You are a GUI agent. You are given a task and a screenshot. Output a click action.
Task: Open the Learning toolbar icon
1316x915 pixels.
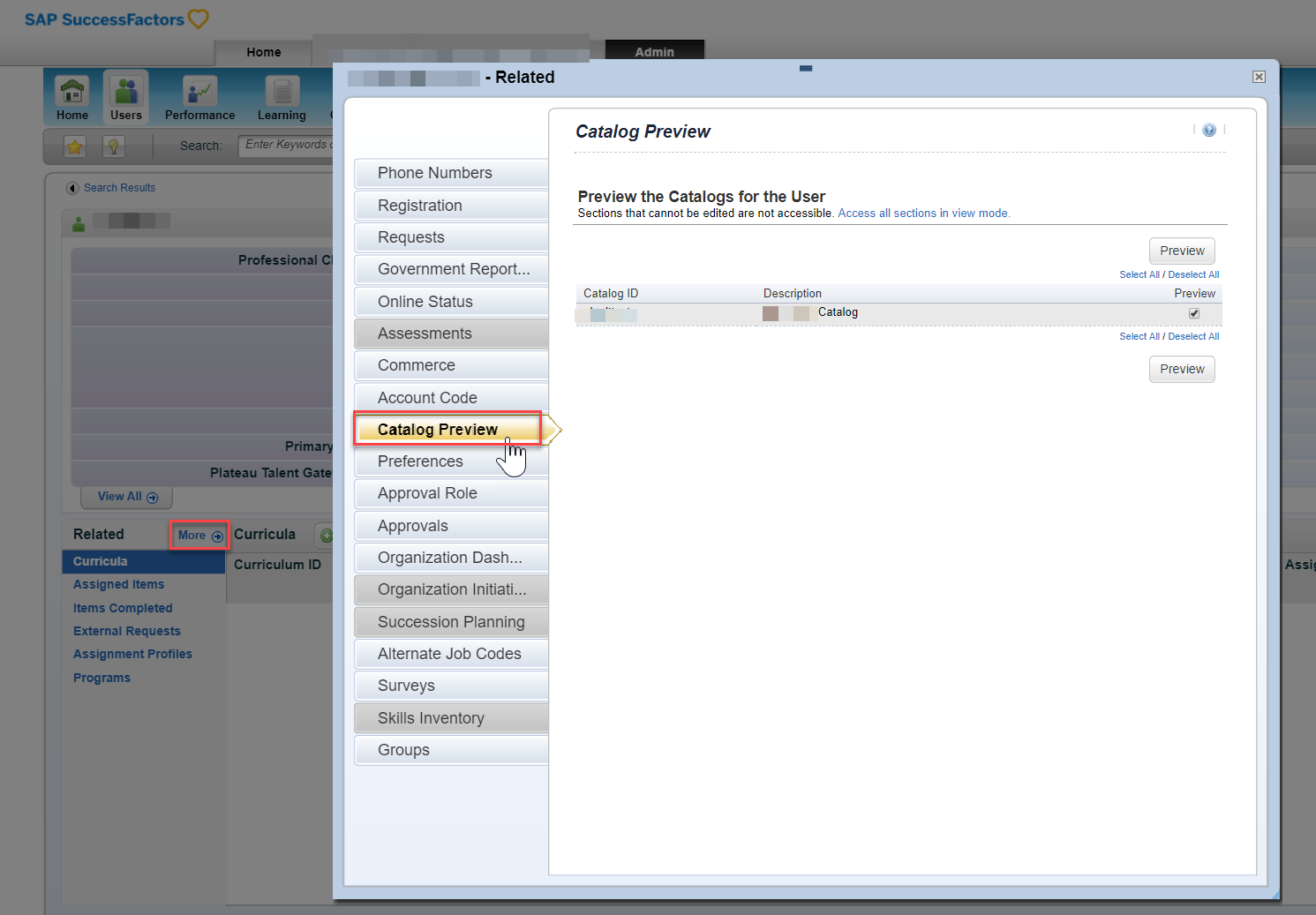(282, 98)
